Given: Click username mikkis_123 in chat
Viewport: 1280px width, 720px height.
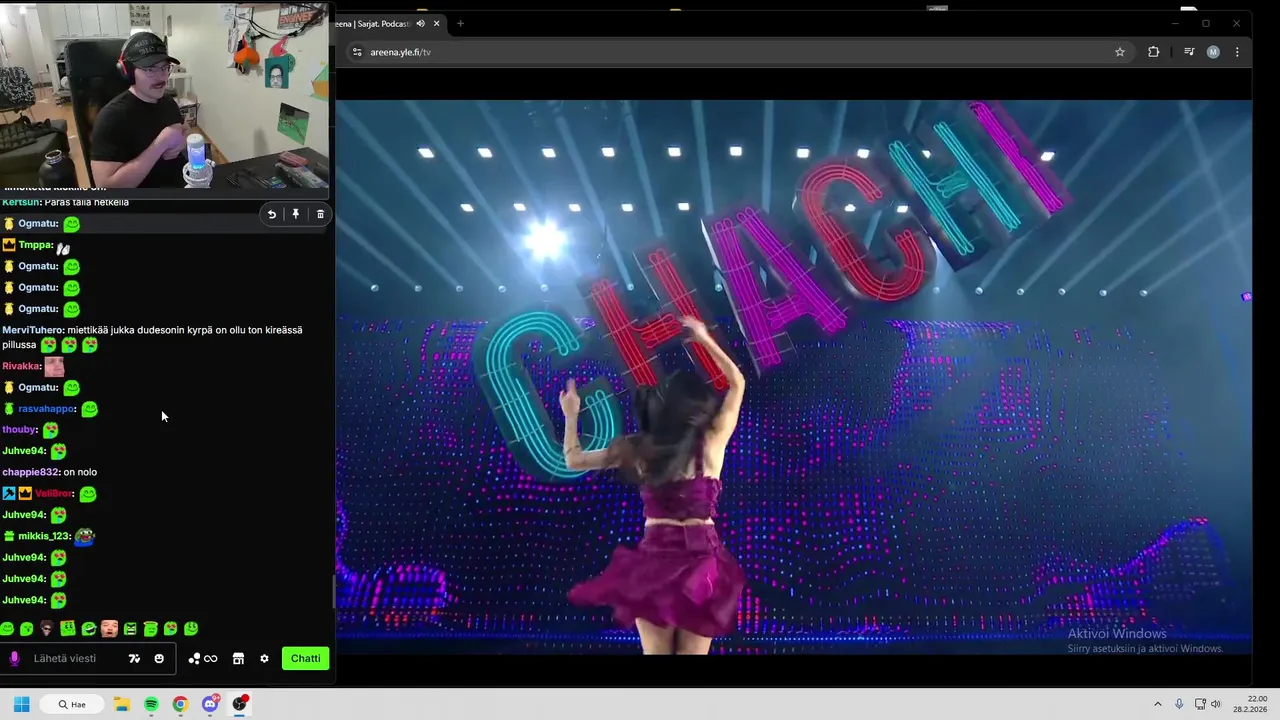Looking at the screenshot, I should tap(44, 536).
